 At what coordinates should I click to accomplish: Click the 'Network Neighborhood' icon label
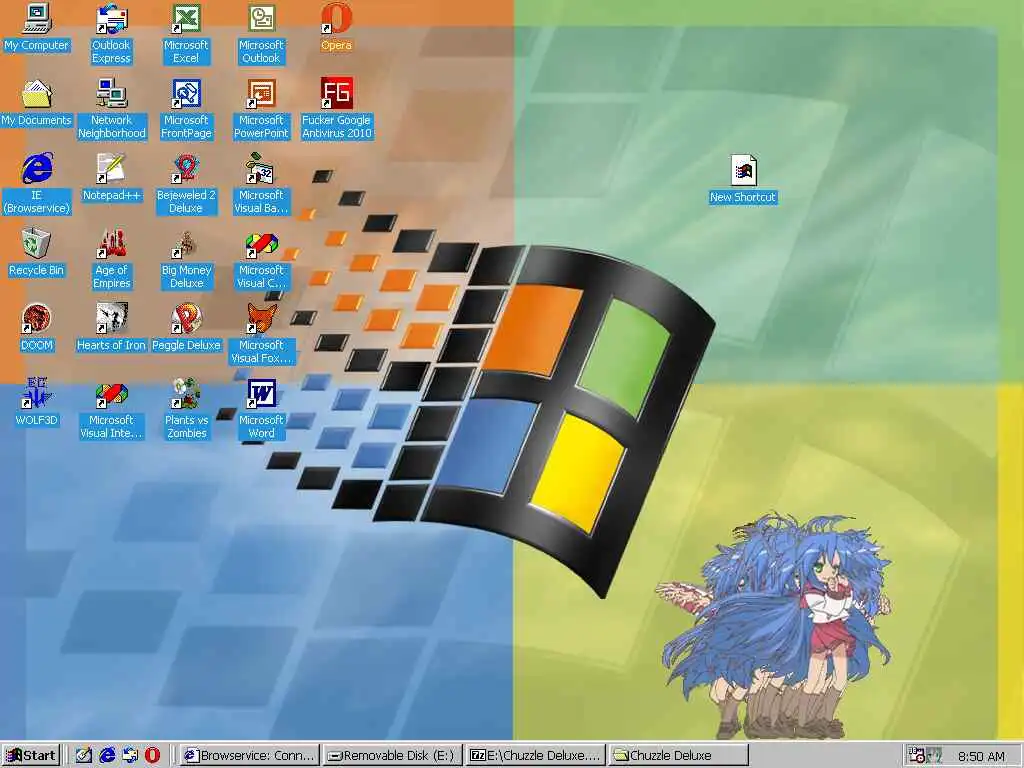pos(112,127)
